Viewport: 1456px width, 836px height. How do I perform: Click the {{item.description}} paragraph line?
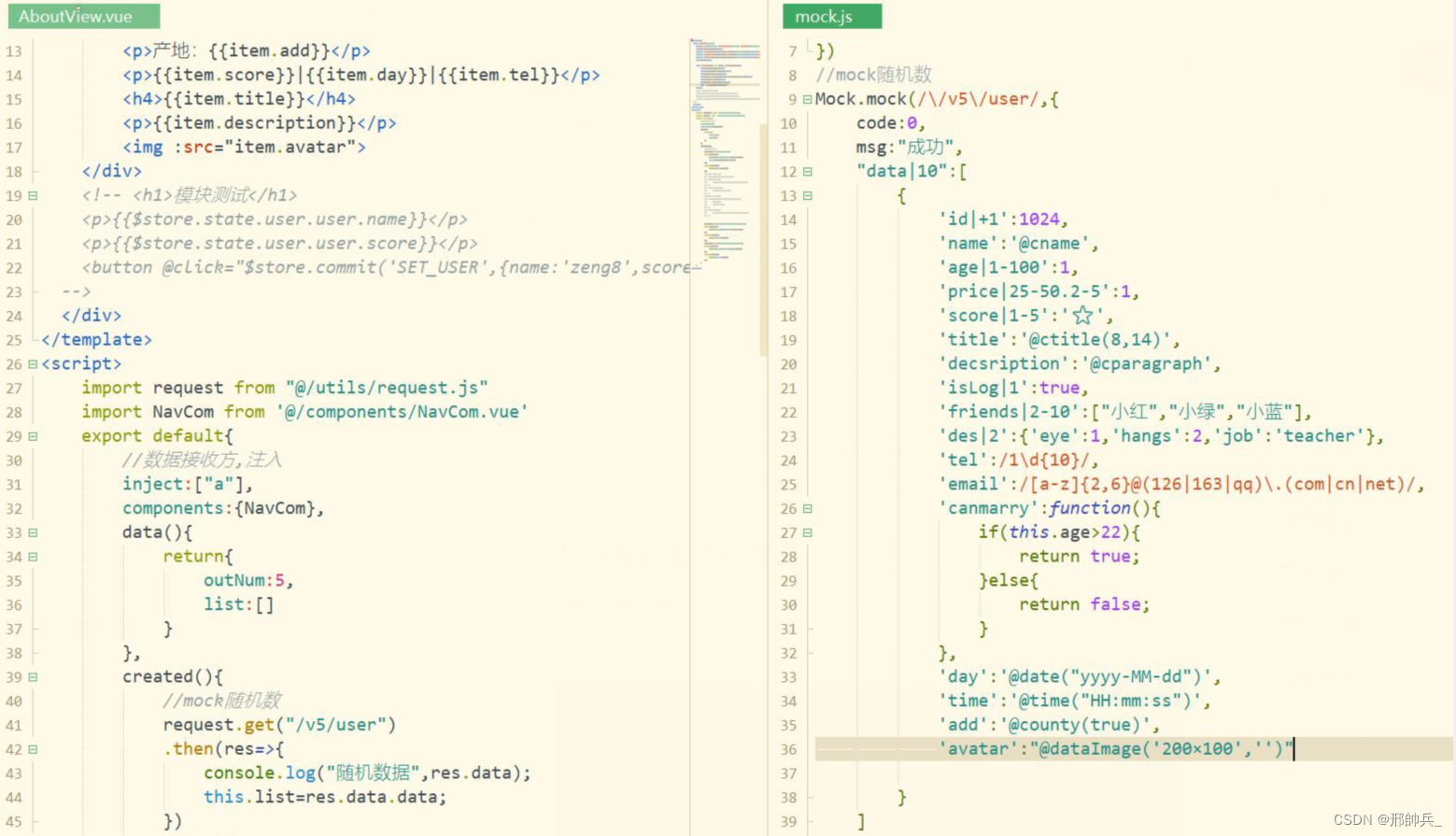pyautogui.click(x=260, y=123)
